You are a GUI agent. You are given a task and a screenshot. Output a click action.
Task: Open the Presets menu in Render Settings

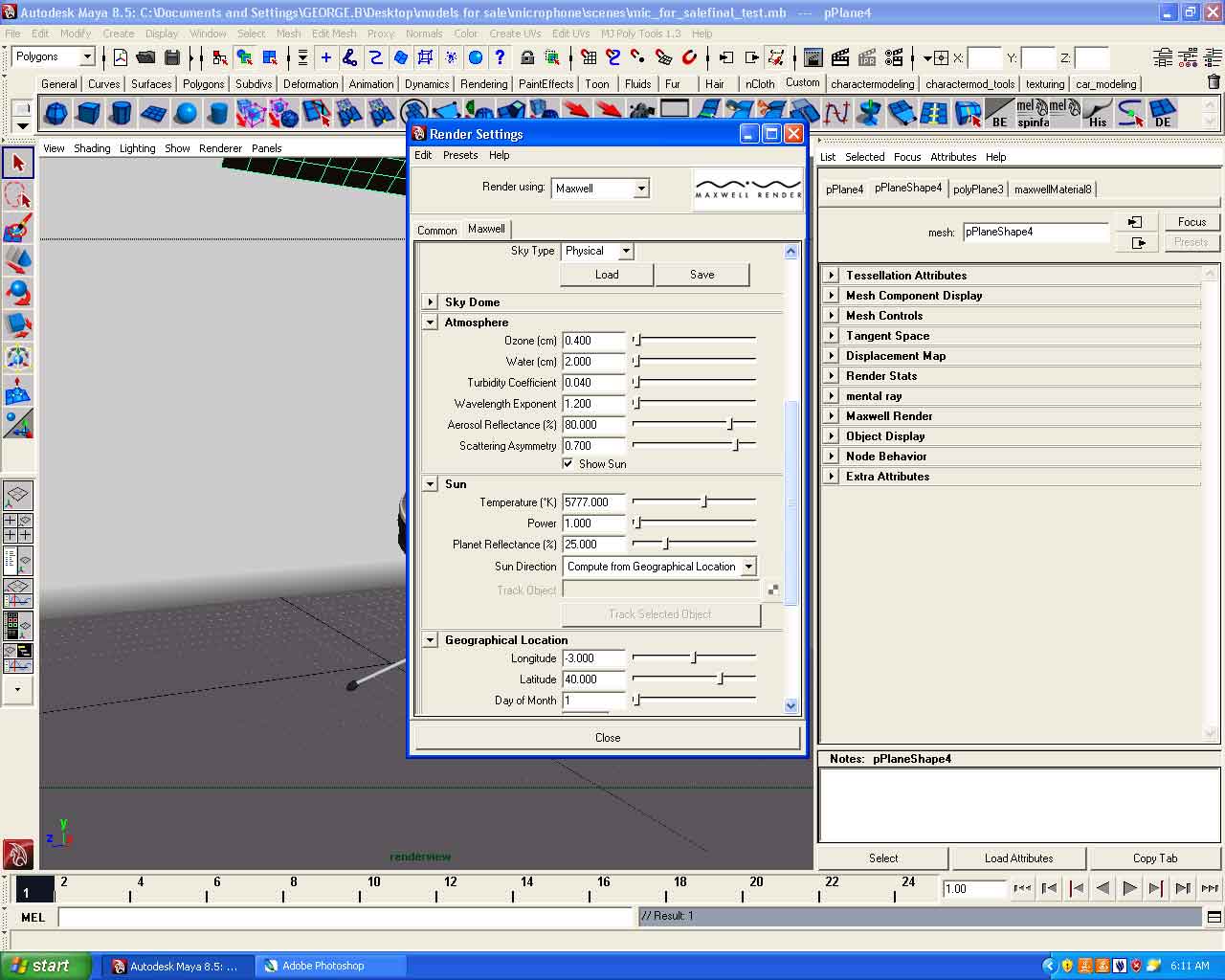pyautogui.click(x=460, y=155)
